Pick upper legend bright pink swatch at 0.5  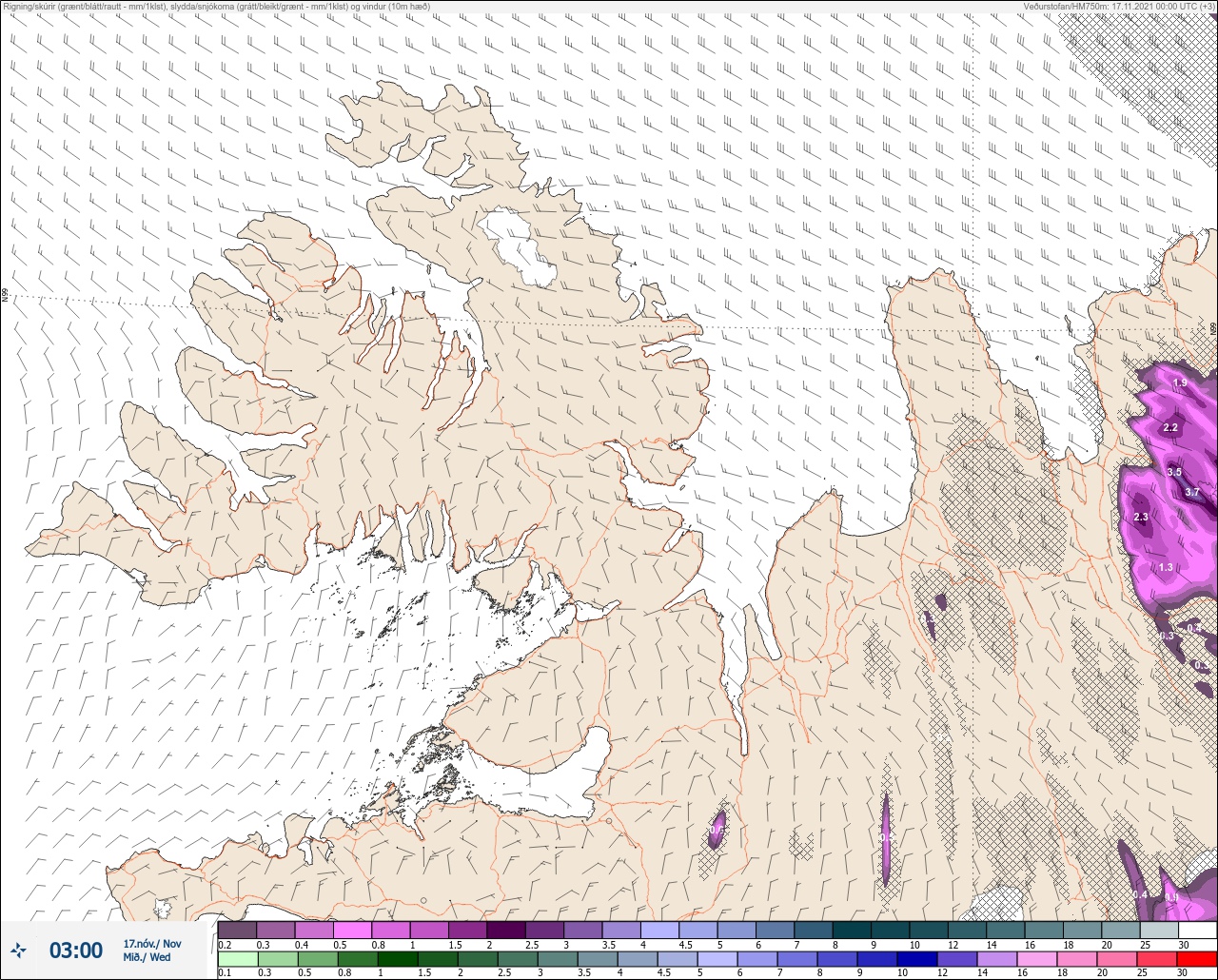coord(352,930)
